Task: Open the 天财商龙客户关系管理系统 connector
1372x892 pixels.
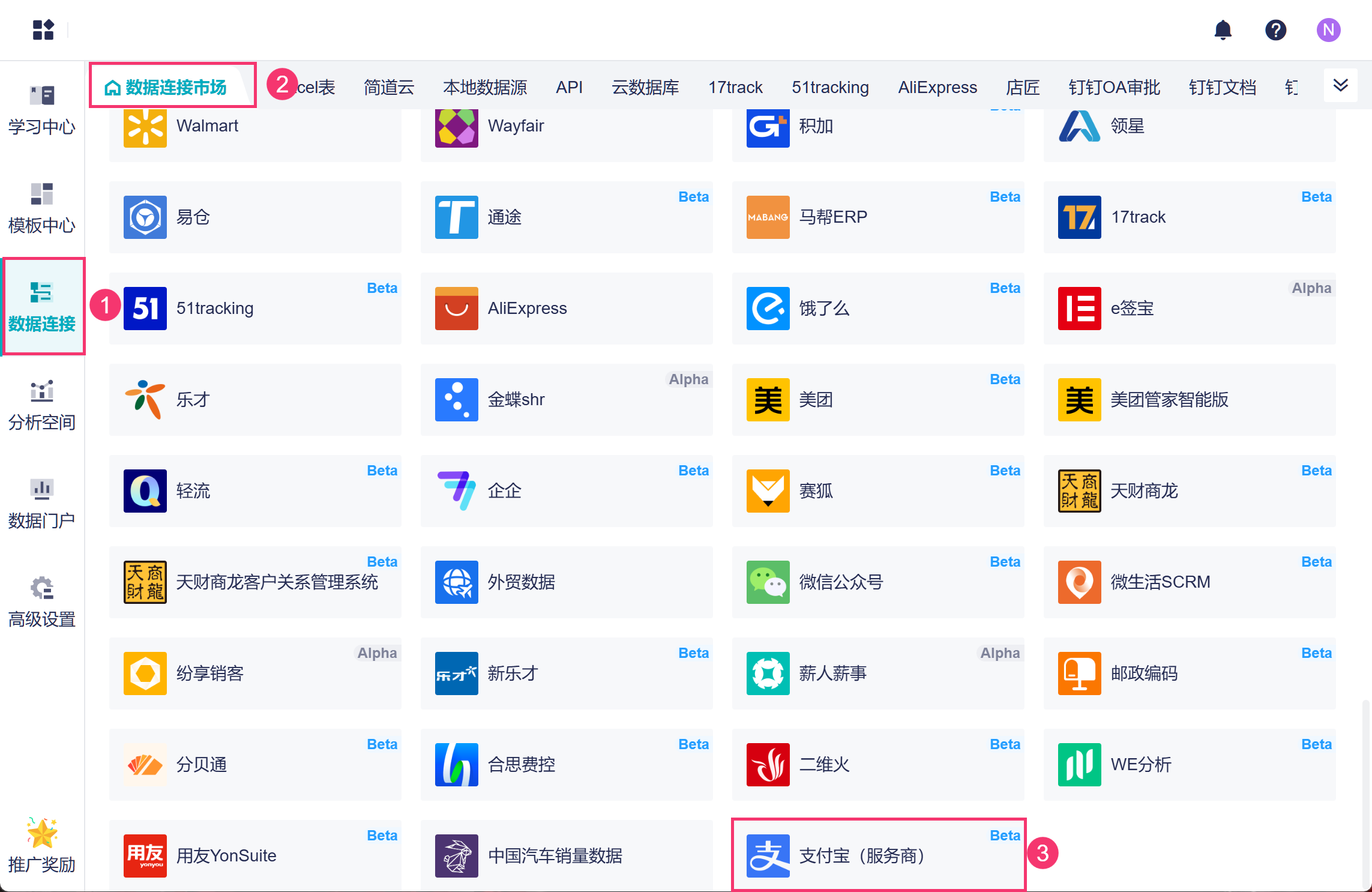Action: coord(255,582)
